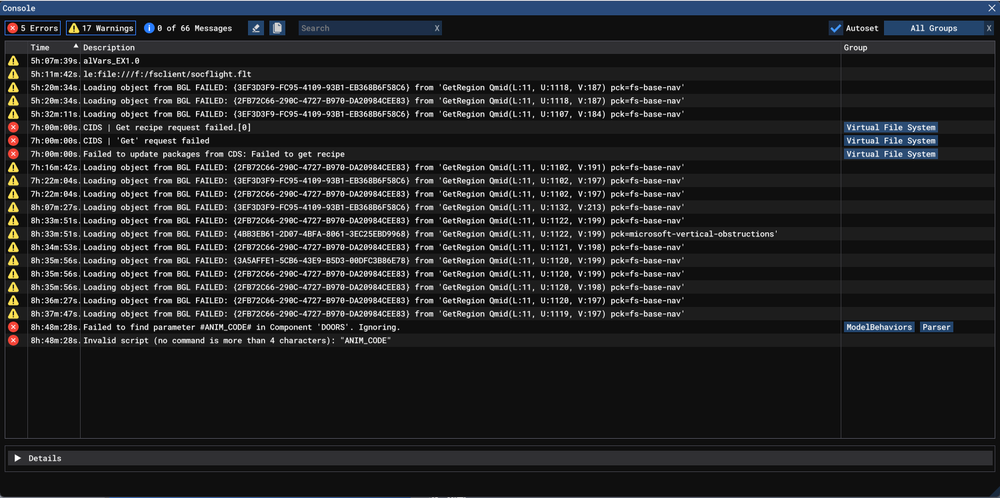
Task: Open the All Groups dropdown
Action: tap(933, 28)
